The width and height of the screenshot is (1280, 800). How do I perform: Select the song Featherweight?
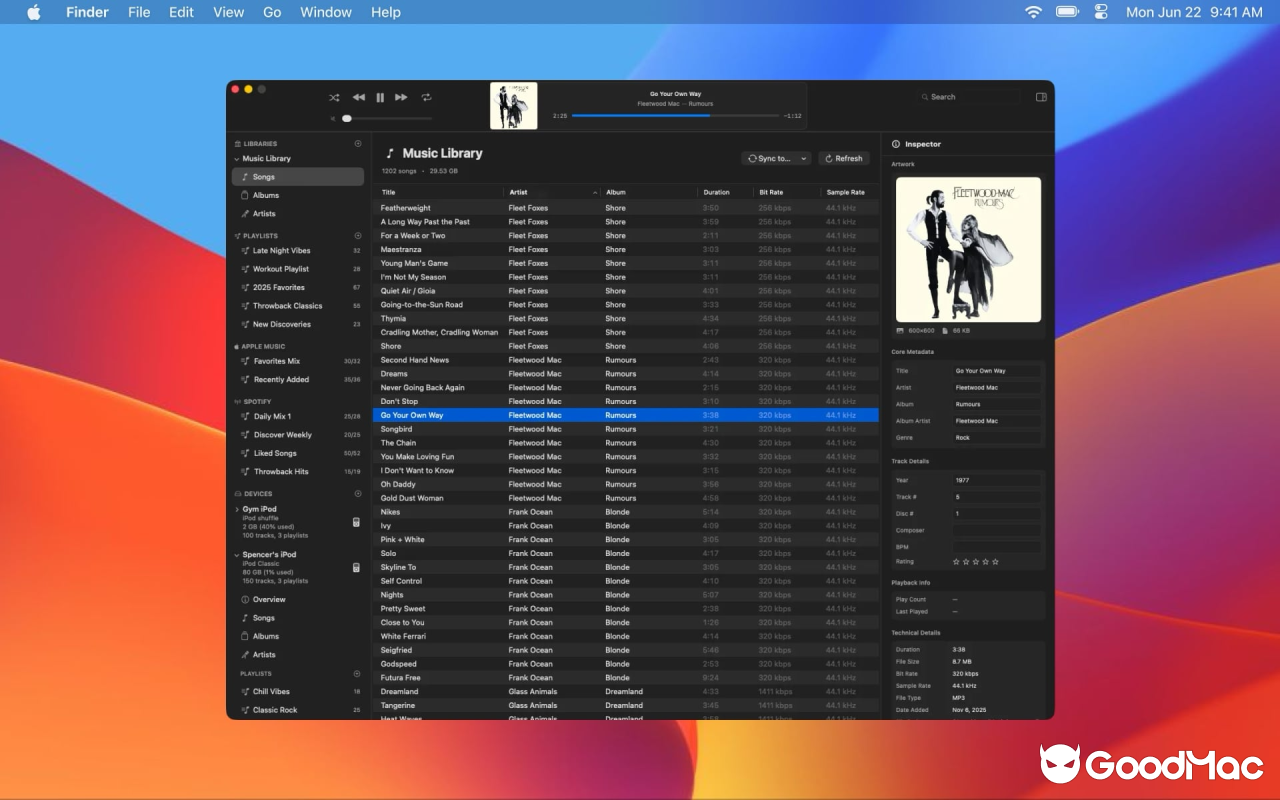(626, 208)
